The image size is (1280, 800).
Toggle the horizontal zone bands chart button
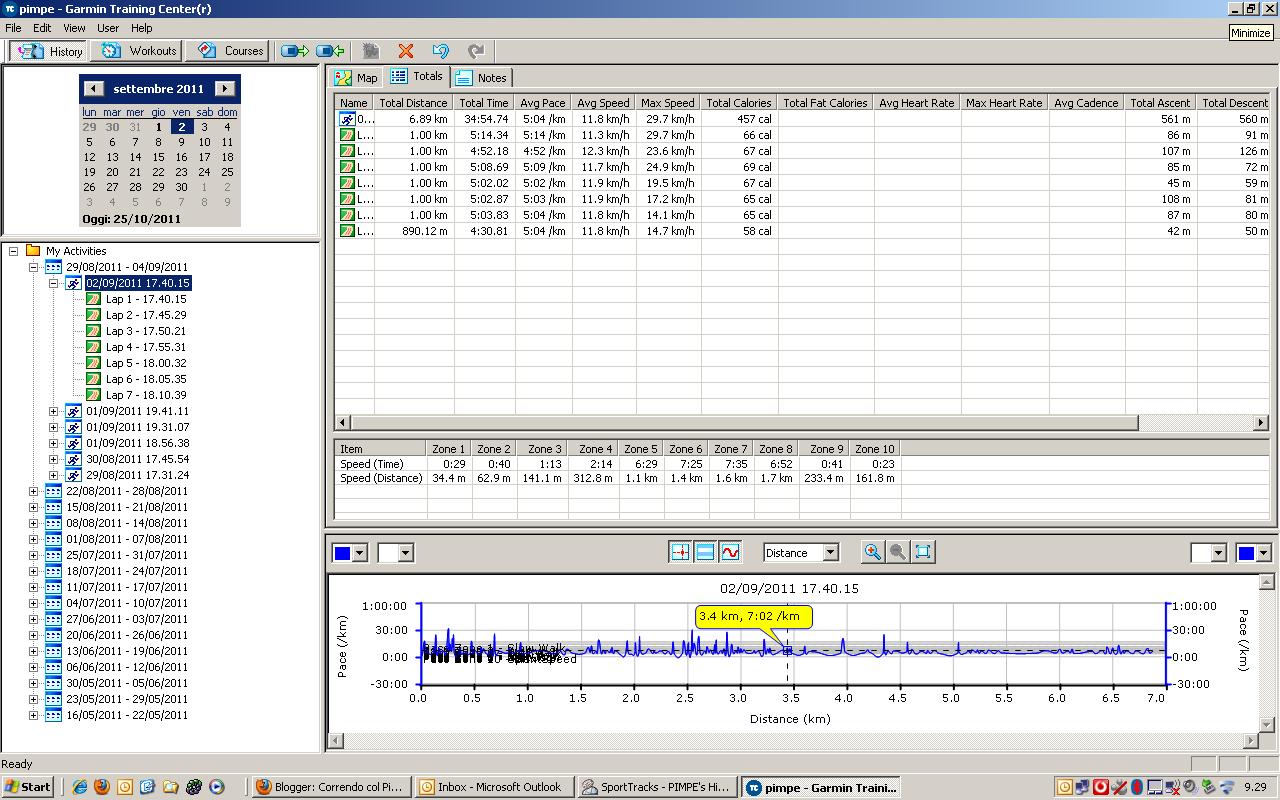705,552
